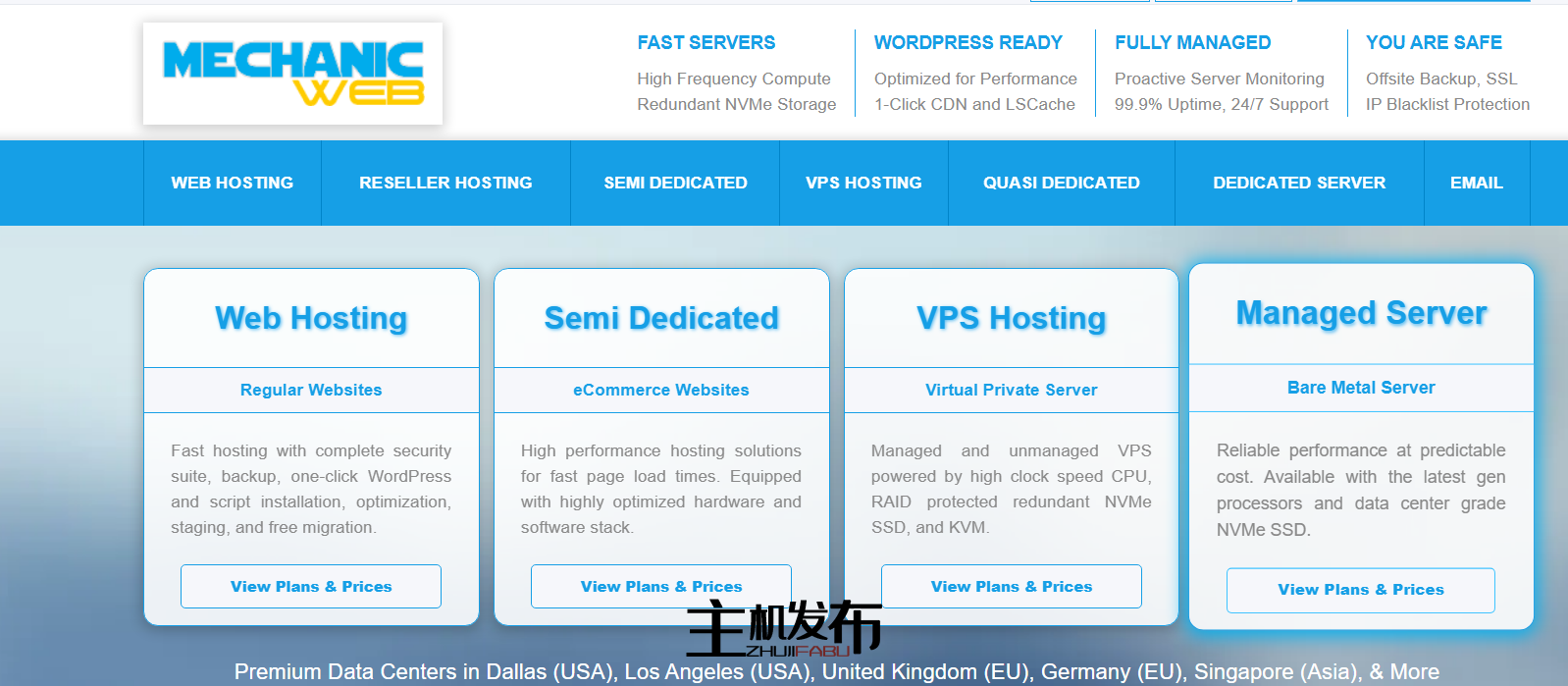This screenshot has height=686, width=1568.
Task: Click the Mechanic Web logo
Action: (x=292, y=74)
